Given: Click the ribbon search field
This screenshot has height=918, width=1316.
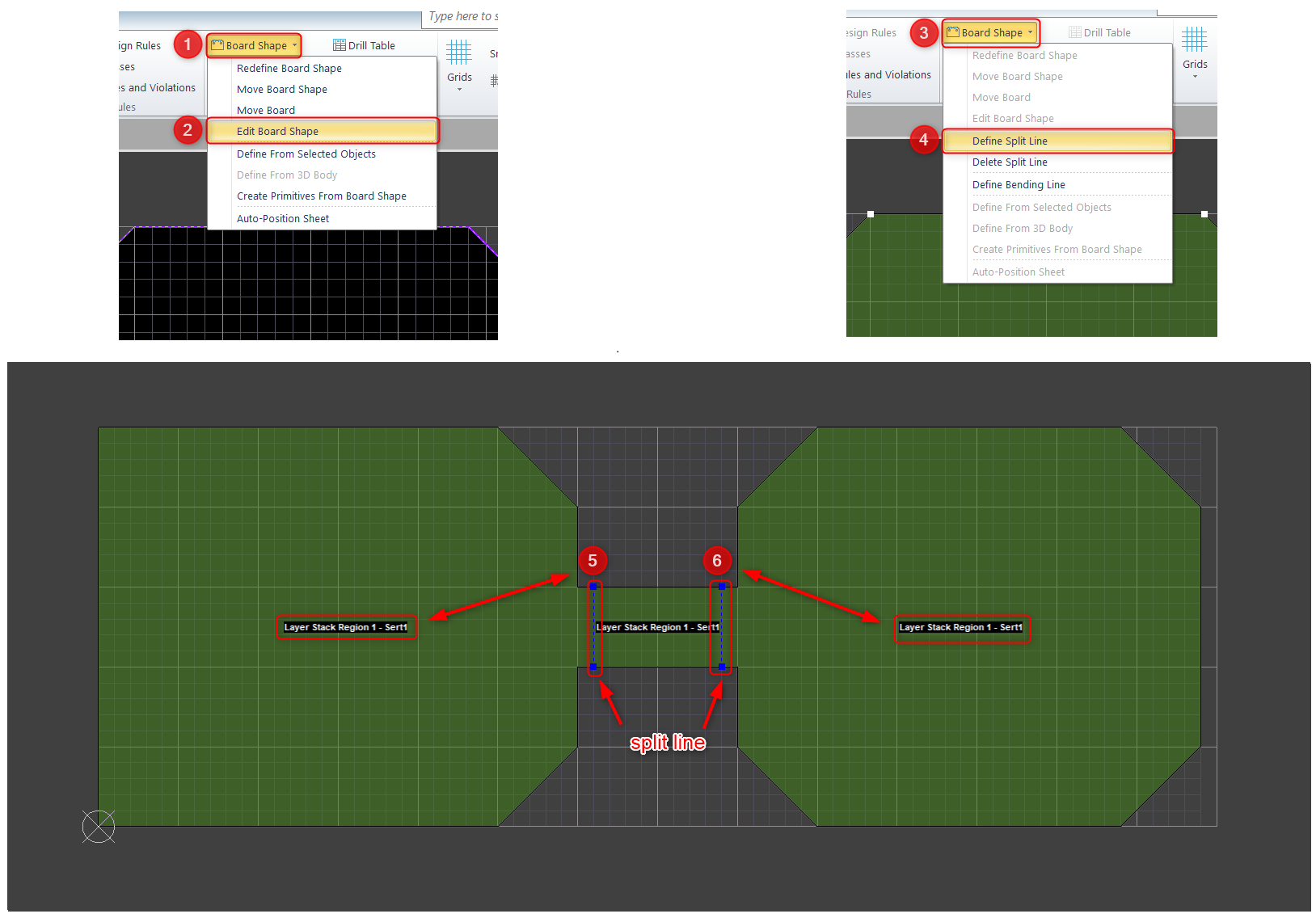Looking at the screenshot, I should coord(461,16).
